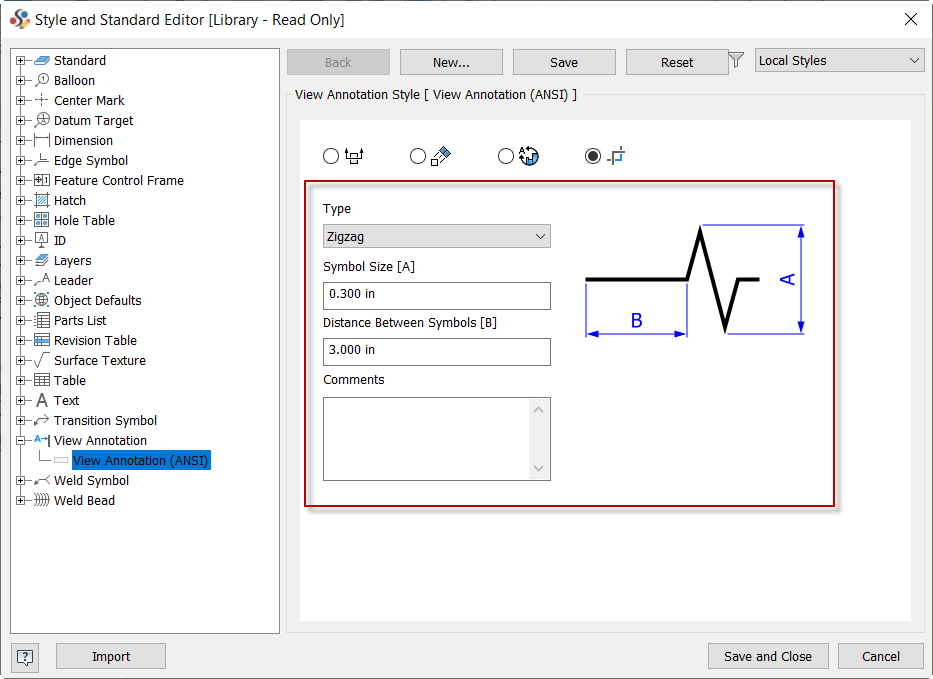Click the Surface Texture icon
The image size is (933, 679).
point(42,360)
